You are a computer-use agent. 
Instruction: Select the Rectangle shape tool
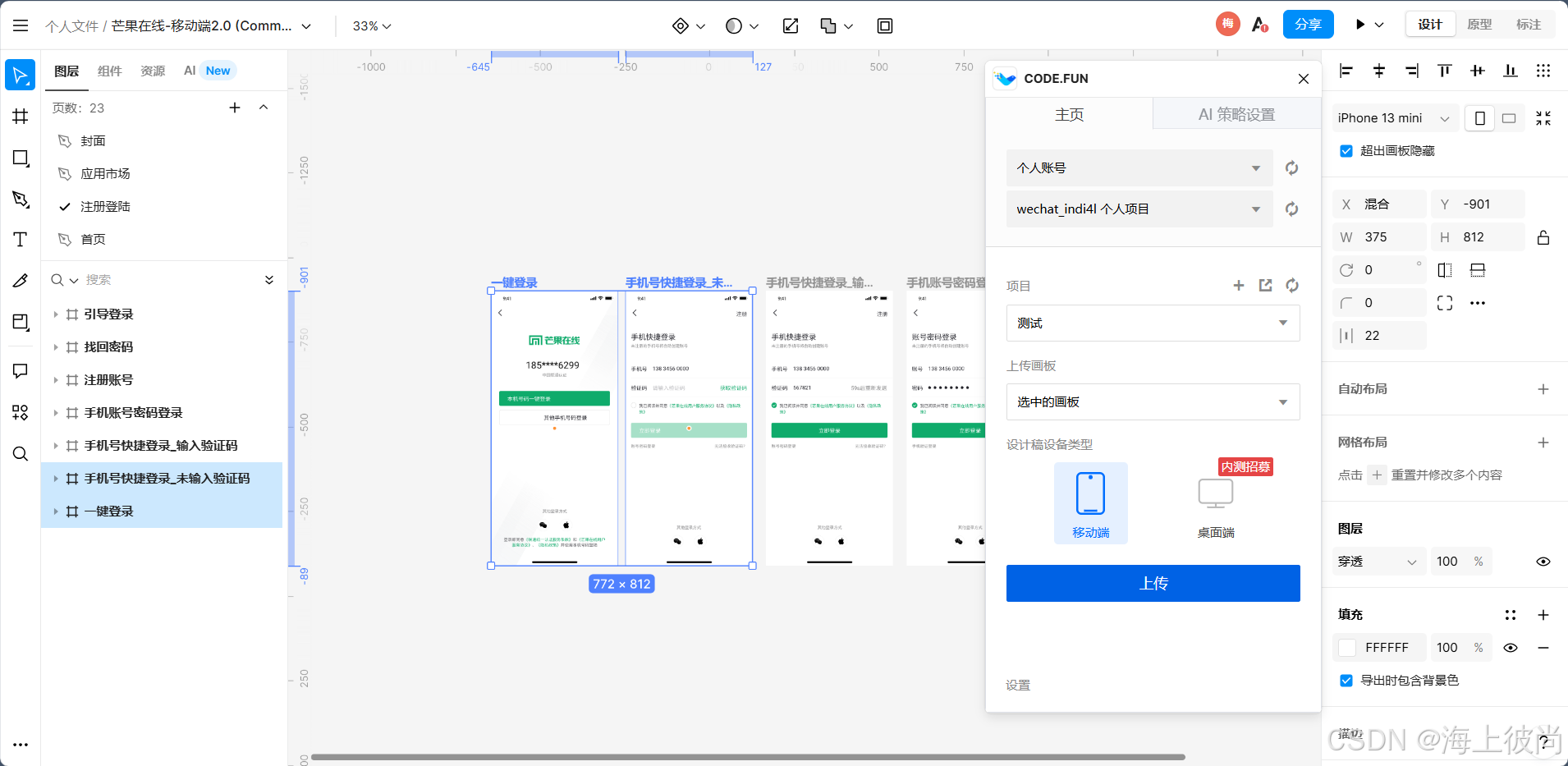(x=20, y=158)
